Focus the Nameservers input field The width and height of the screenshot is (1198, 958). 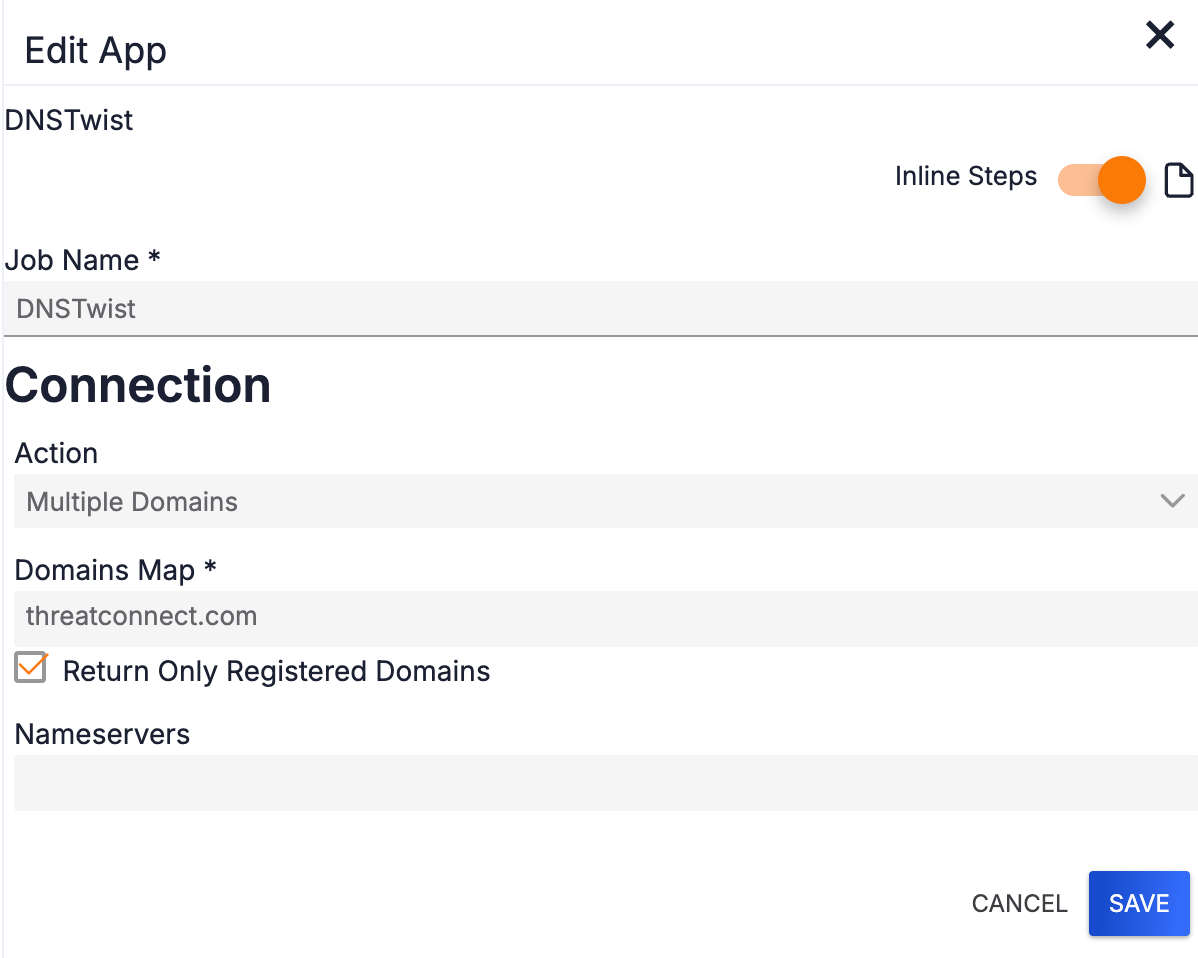(605, 783)
